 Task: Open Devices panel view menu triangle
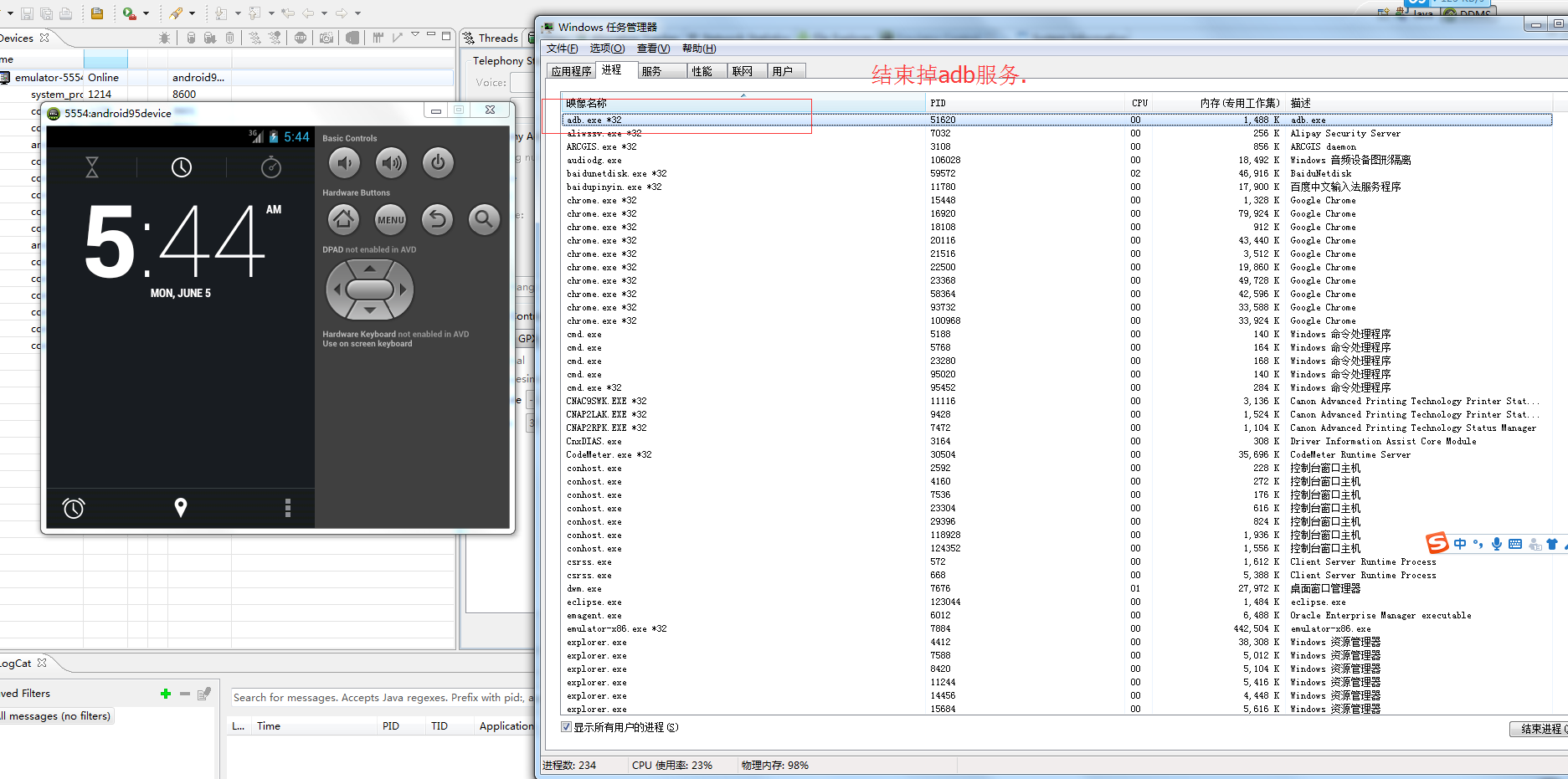(415, 34)
